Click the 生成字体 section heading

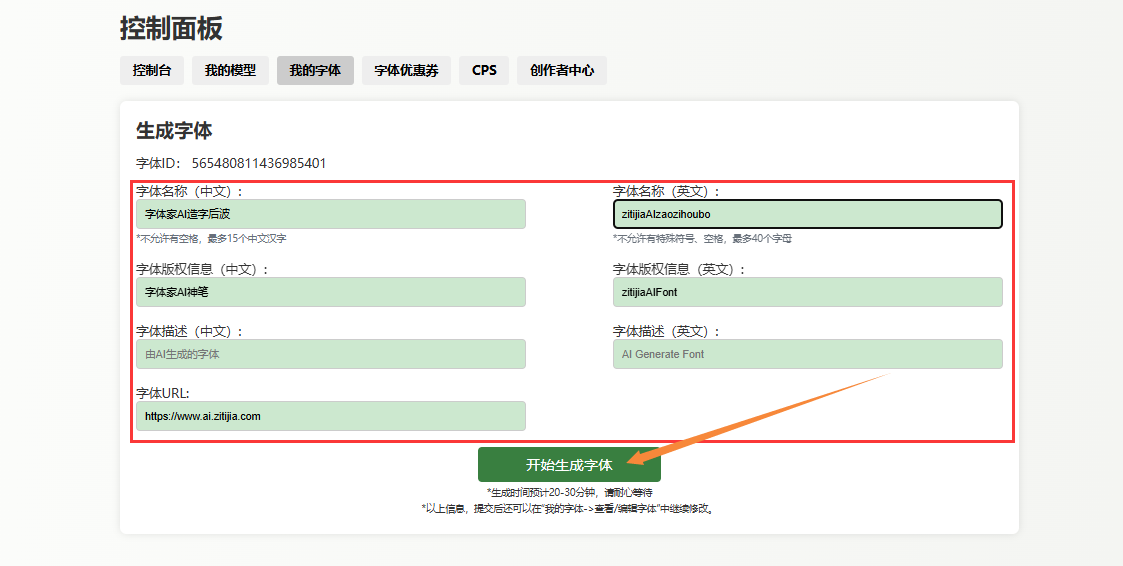pyautogui.click(x=174, y=131)
